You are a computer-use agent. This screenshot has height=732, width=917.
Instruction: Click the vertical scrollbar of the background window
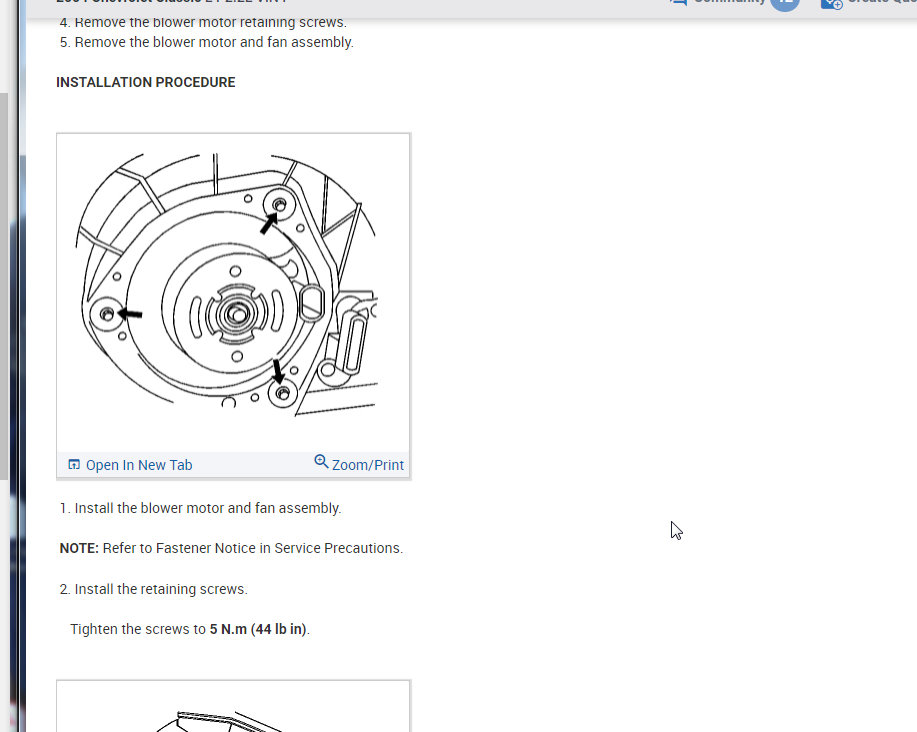4,286
